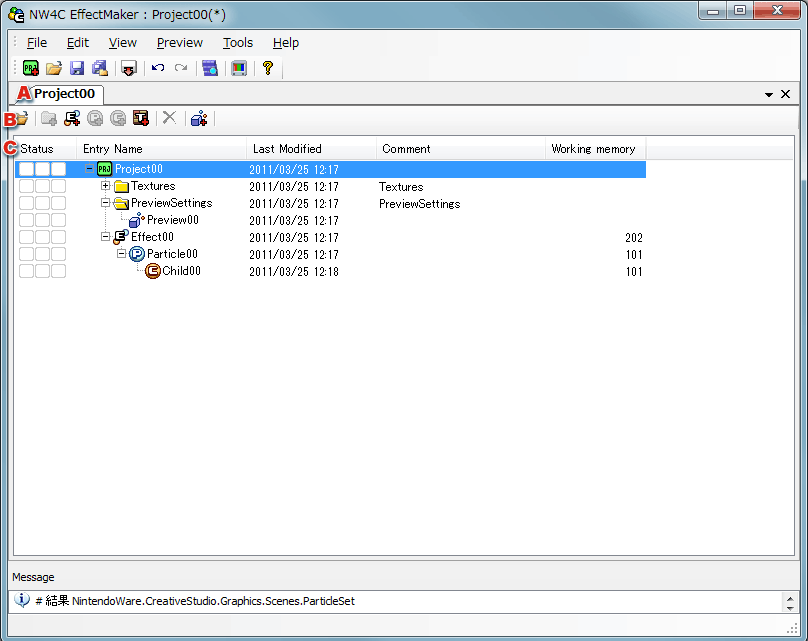Select the Child00 tree entry
The height and width of the screenshot is (641, 808).
181,270
